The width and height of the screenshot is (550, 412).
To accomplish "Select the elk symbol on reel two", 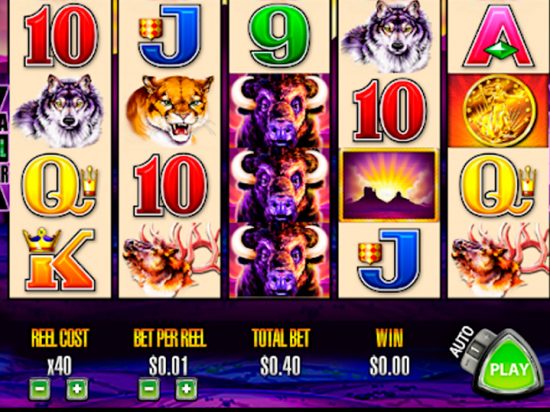I will coord(171,260).
